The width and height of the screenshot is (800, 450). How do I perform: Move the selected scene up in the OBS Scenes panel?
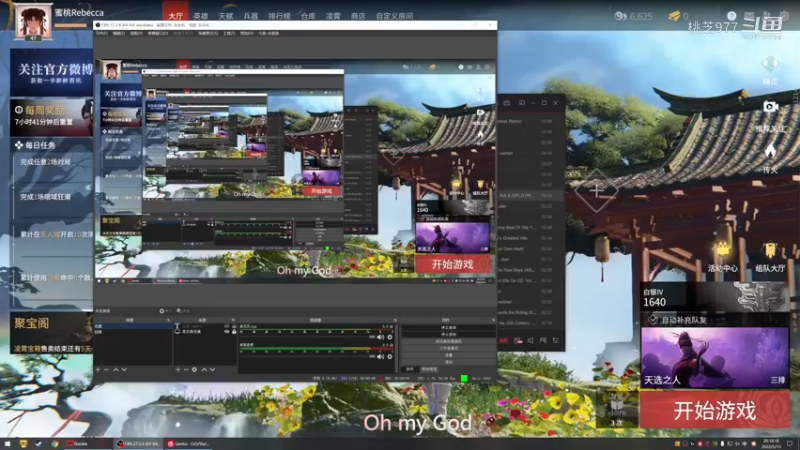pos(116,369)
